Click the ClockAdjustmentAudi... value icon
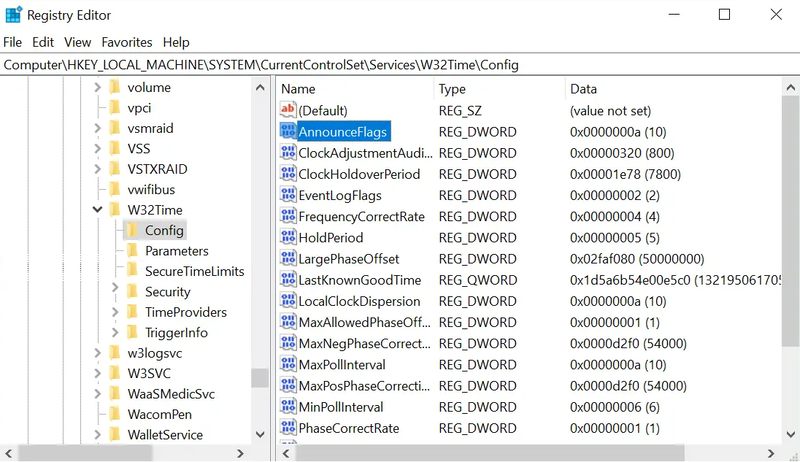 [x=288, y=152]
